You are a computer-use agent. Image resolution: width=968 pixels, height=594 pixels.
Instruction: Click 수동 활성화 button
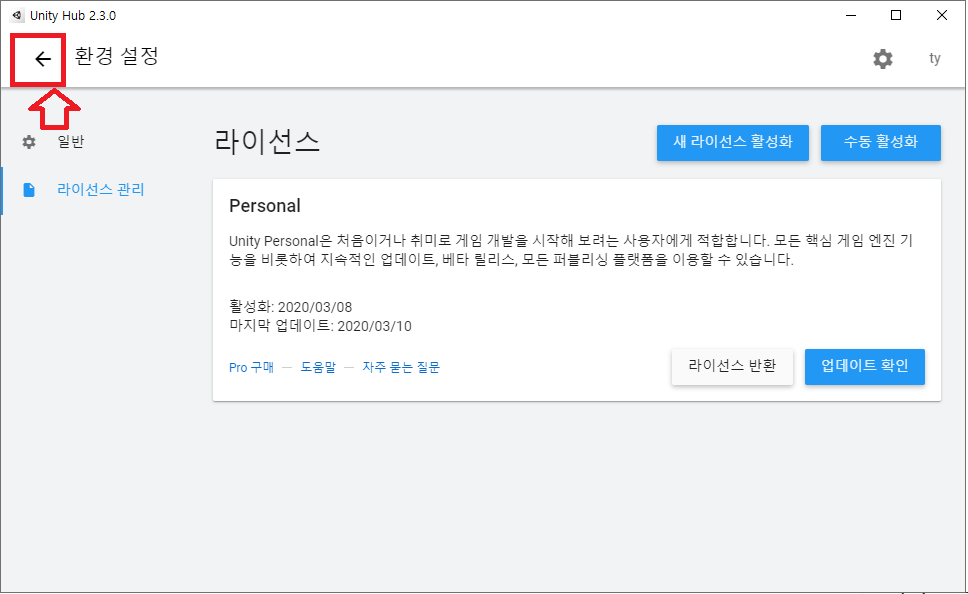(x=881, y=143)
